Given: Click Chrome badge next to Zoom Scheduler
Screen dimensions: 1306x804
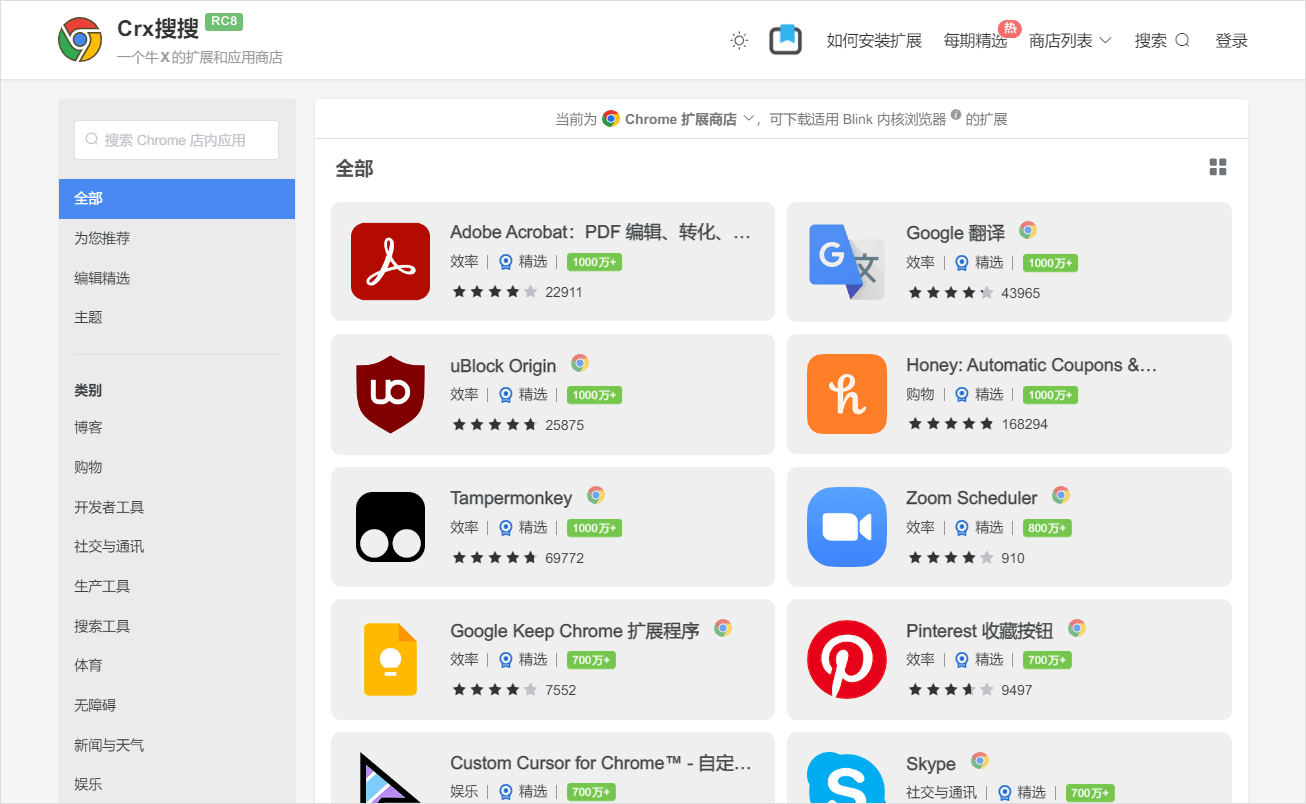Looking at the screenshot, I should pos(1061,495).
